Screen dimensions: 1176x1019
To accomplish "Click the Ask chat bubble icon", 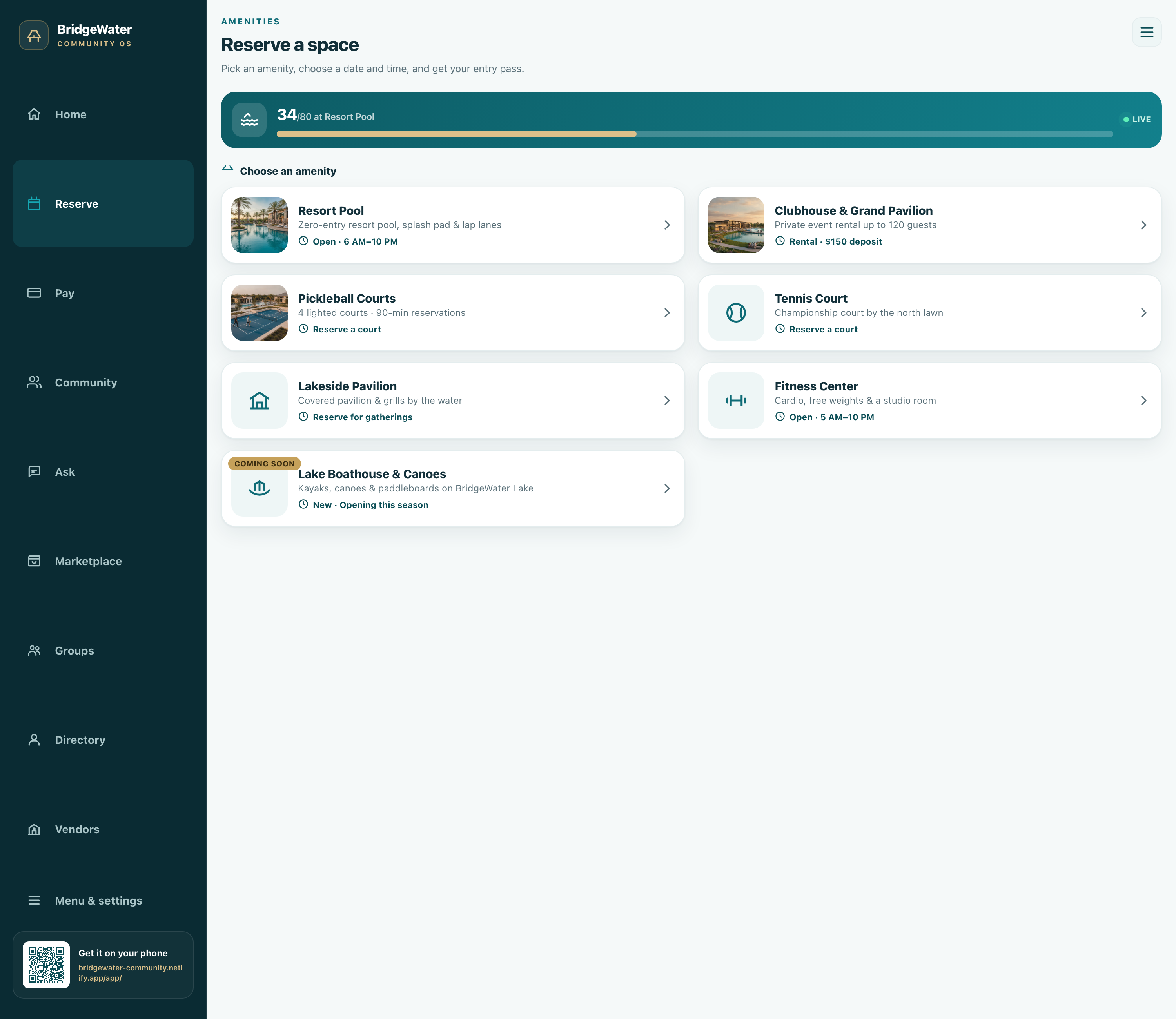I will [x=34, y=471].
